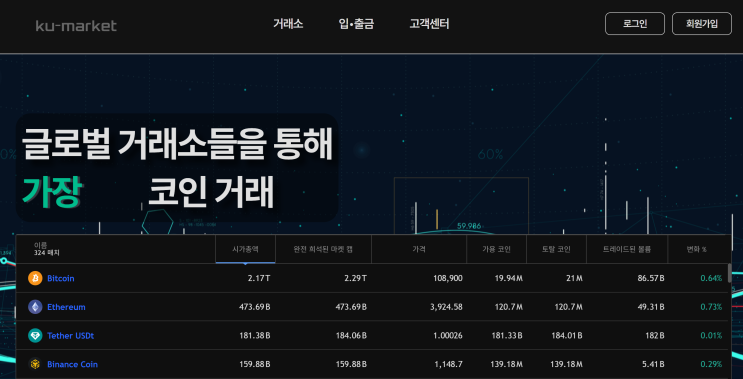Sort by 가격 column header
The width and height of the screenshot is (743, 379).
(419, 249)
